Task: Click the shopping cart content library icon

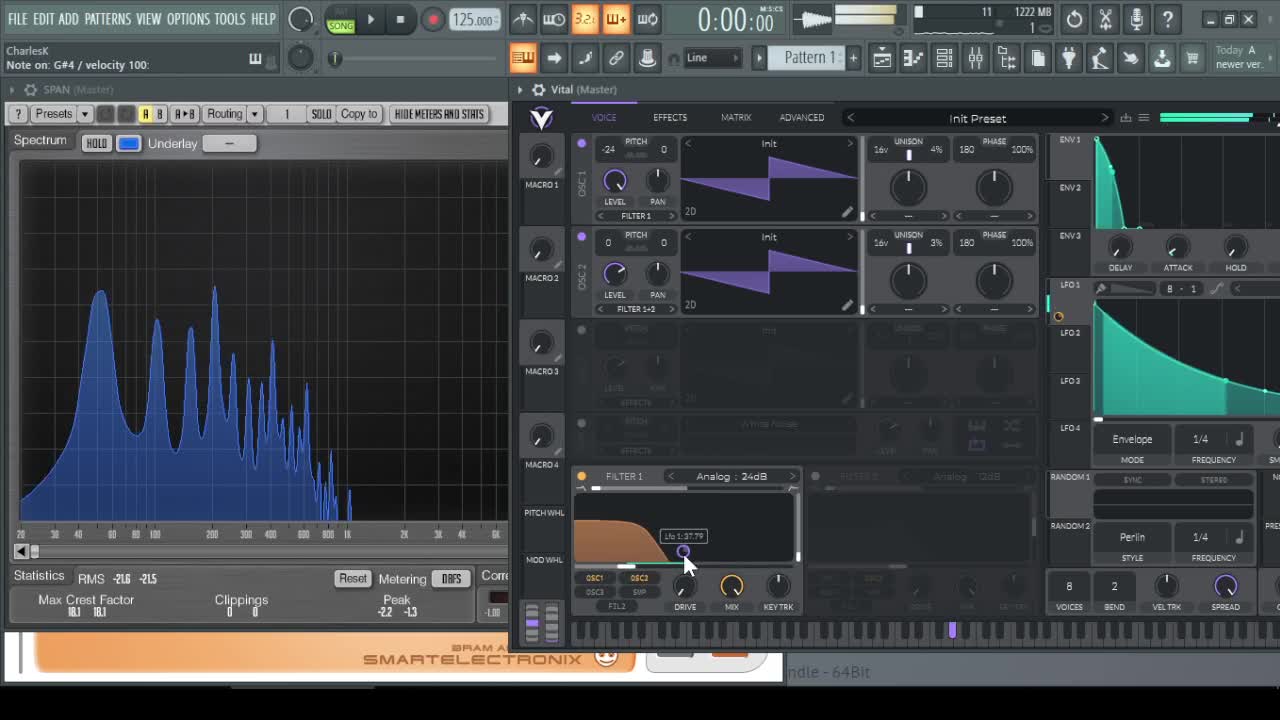Action: click(1193, 58)
